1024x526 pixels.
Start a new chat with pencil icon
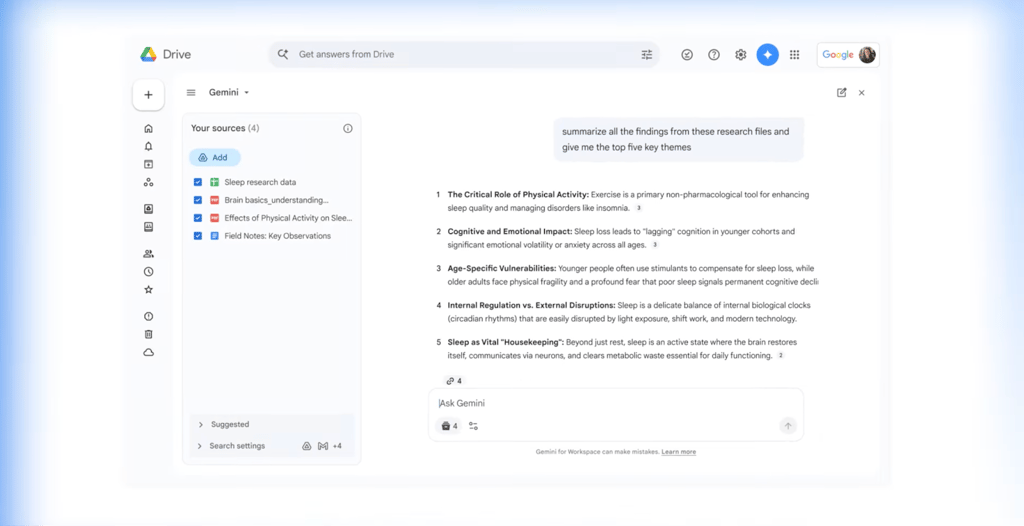pyautogui.click(x=842, y=93)
